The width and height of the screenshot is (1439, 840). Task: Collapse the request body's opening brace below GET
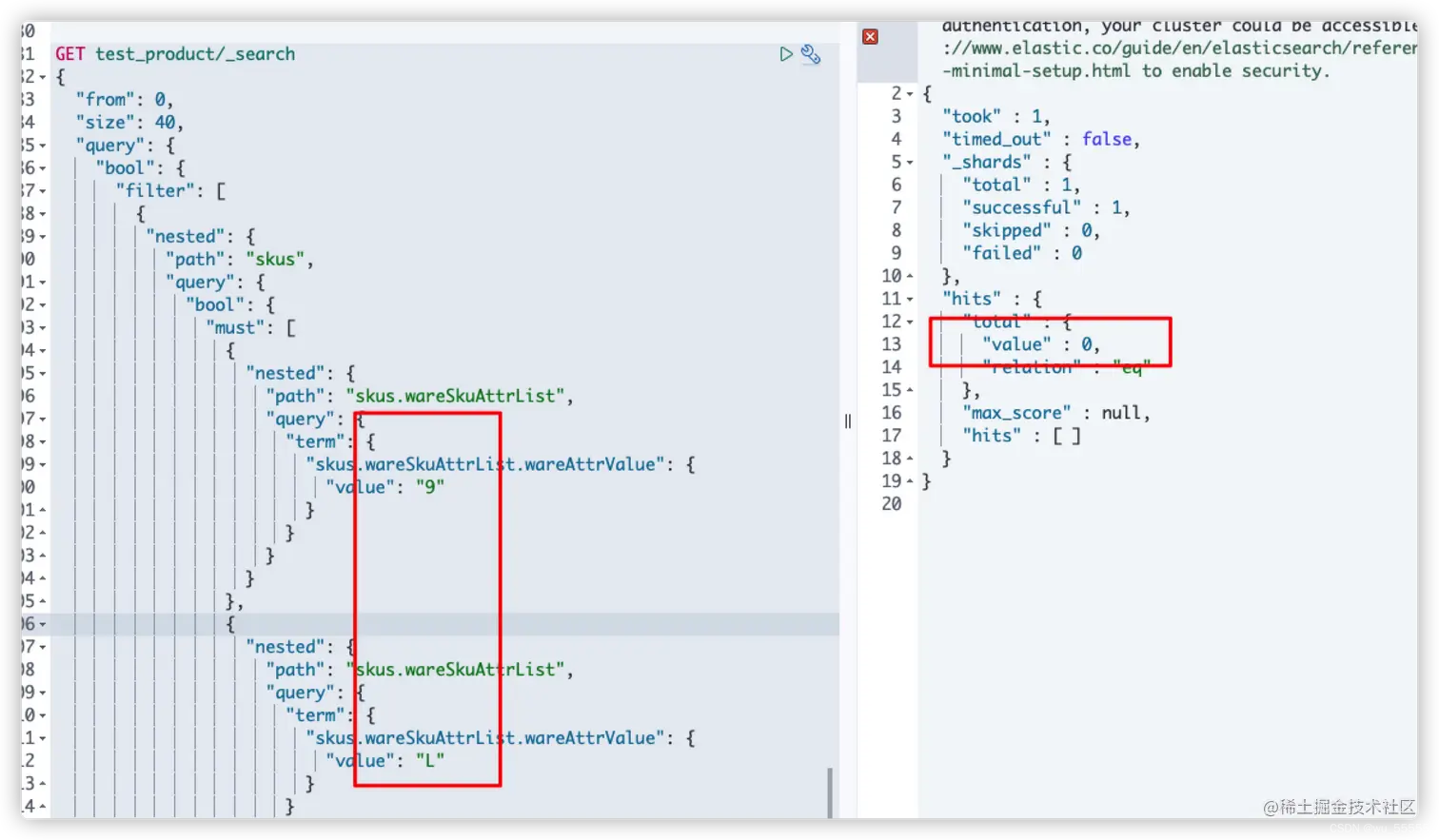(x=43, y=77)
